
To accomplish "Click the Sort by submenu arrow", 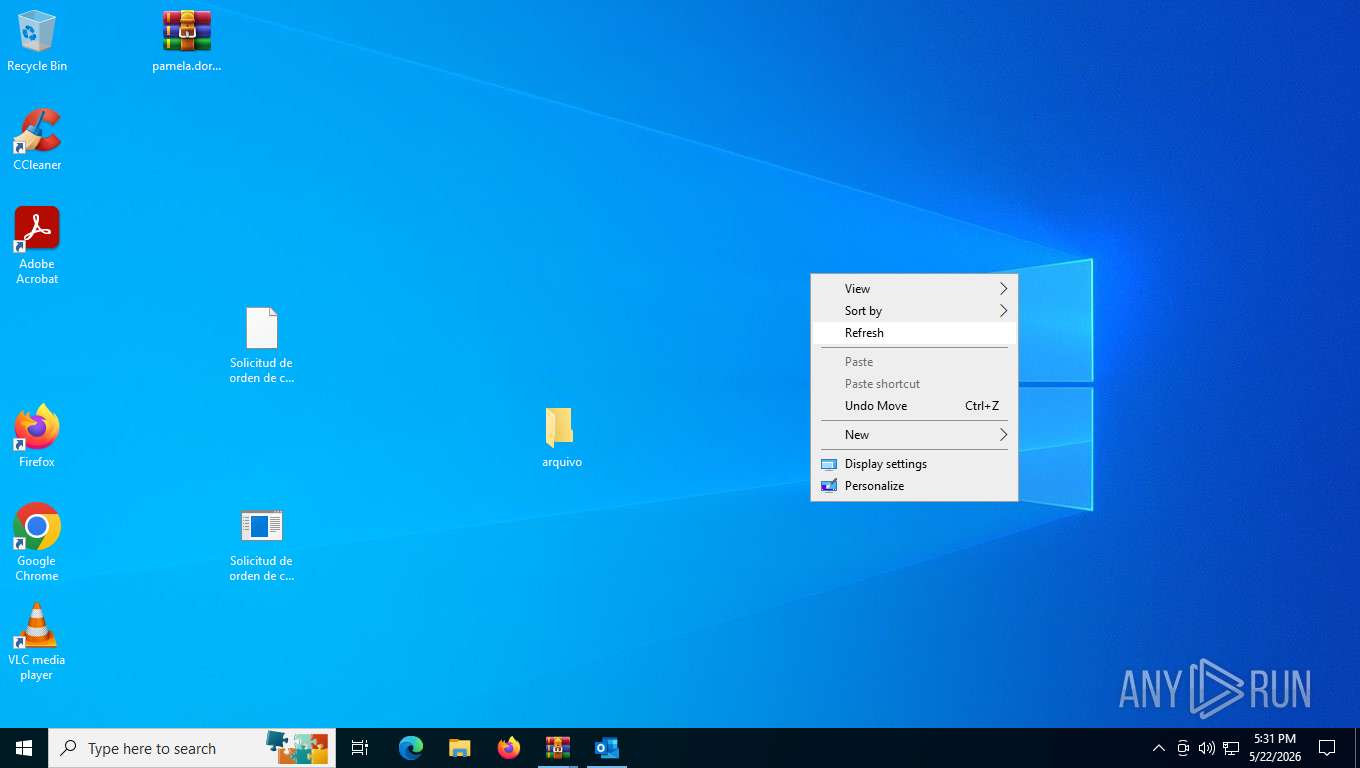I will [x=1003, y=311].
